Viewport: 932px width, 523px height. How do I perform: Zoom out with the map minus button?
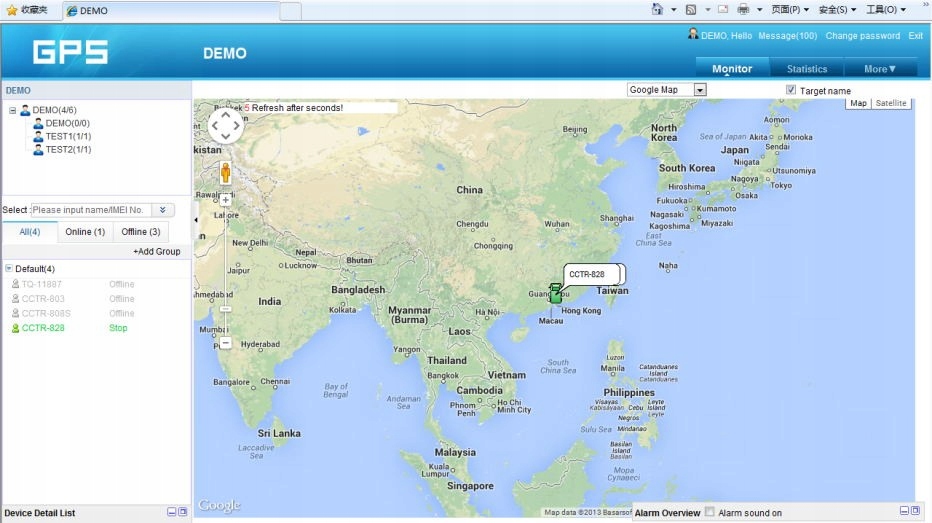point(225,343)
